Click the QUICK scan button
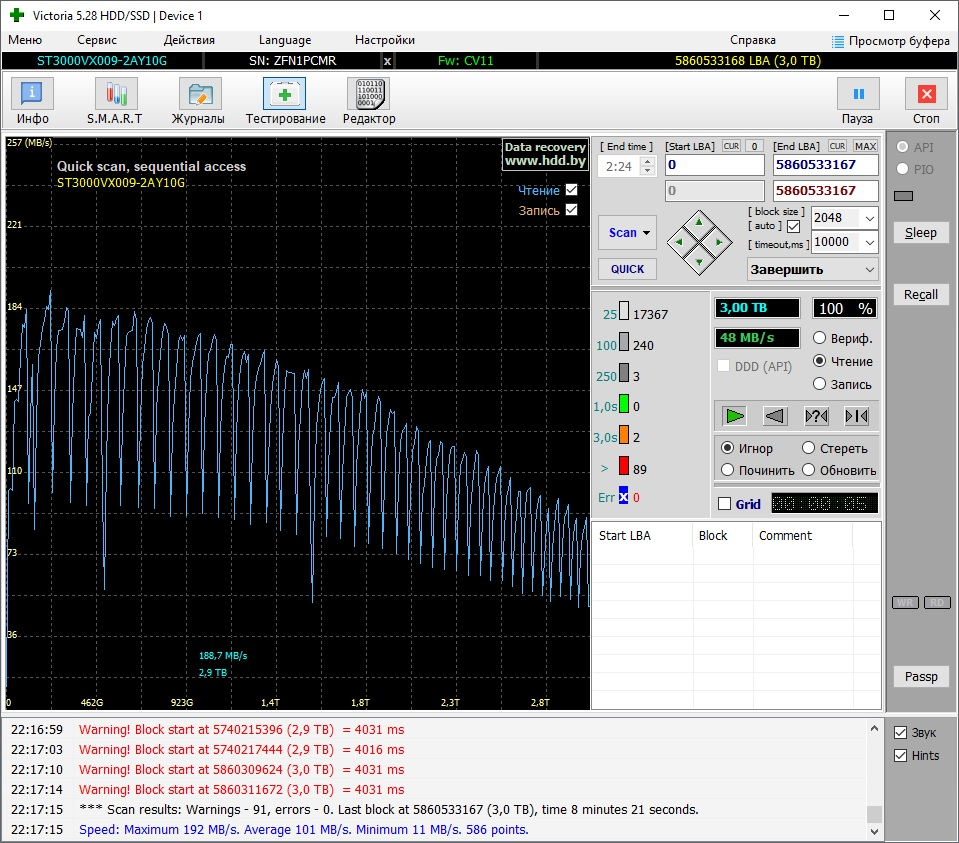 pos(627,269)
